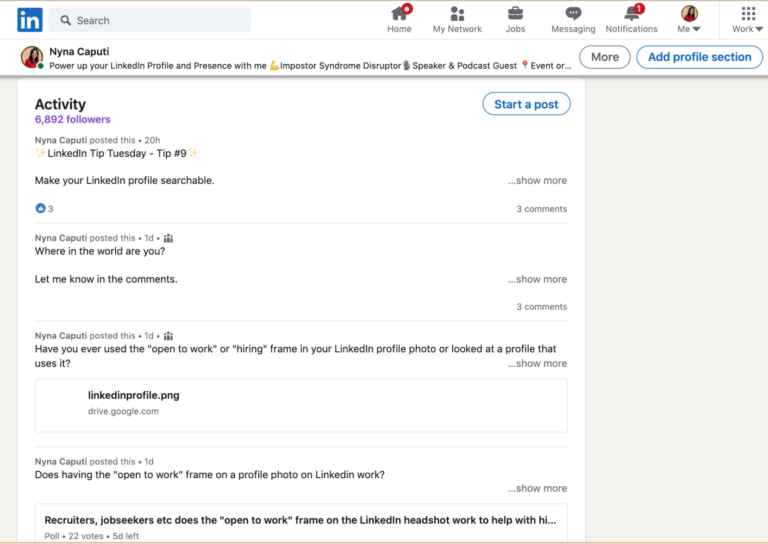The height and width of the screenshot is (544, 768).
Task: Open 3 comments on the Tip #9 post
Action: pyautogui.click(x=542, y=209)
